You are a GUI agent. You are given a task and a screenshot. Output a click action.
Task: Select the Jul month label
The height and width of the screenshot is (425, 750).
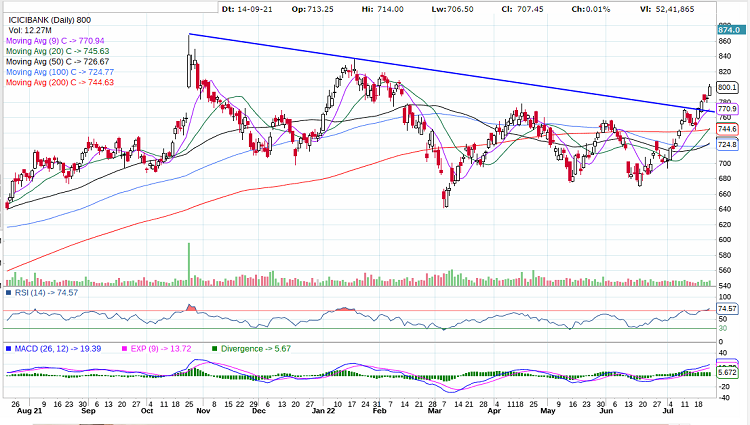[668, 411]
